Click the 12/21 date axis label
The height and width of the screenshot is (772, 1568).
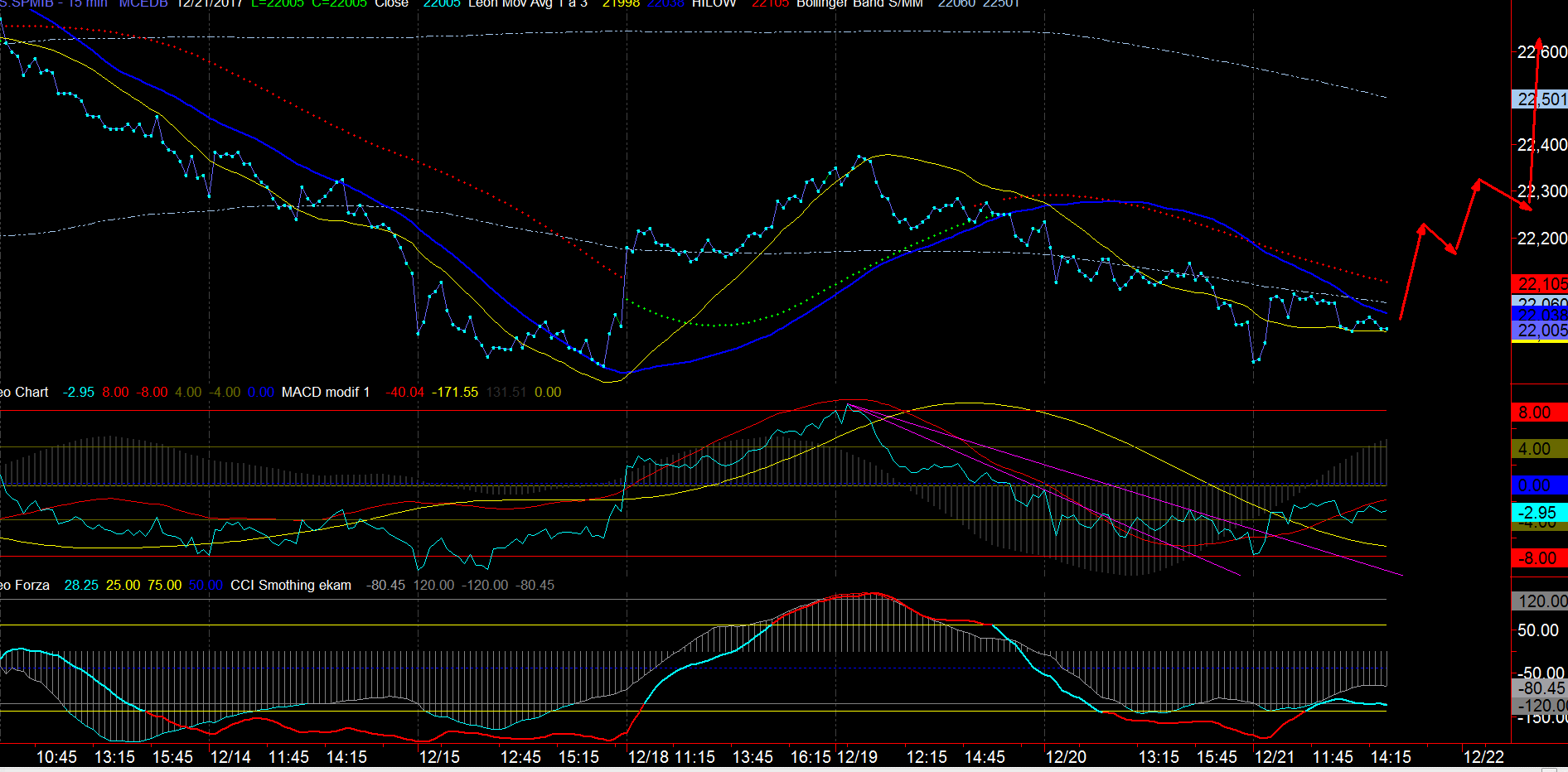pyautogui.click(x=1275, y=757)
